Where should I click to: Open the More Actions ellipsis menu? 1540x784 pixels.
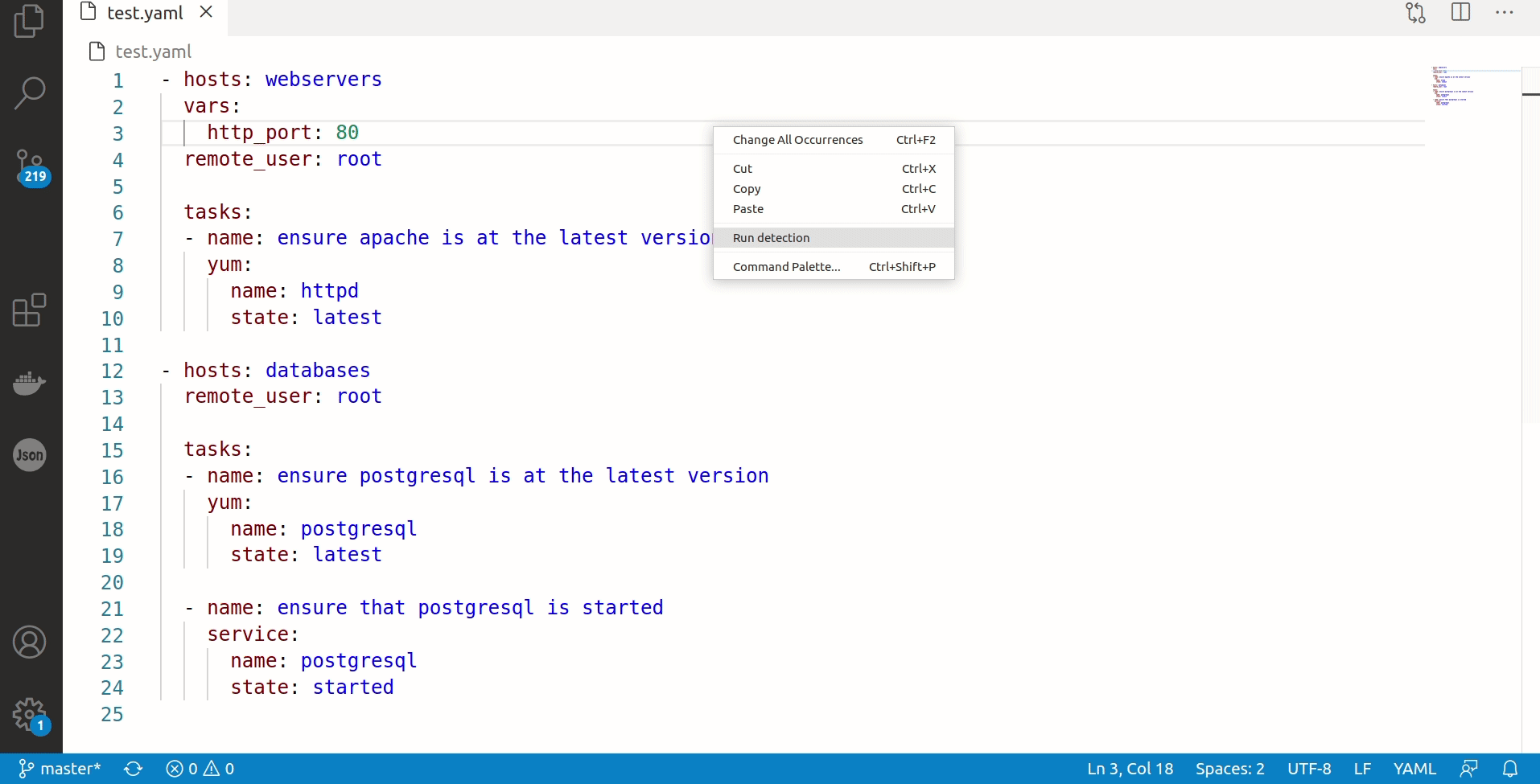pyautogui.click(x=1505, y=13)
